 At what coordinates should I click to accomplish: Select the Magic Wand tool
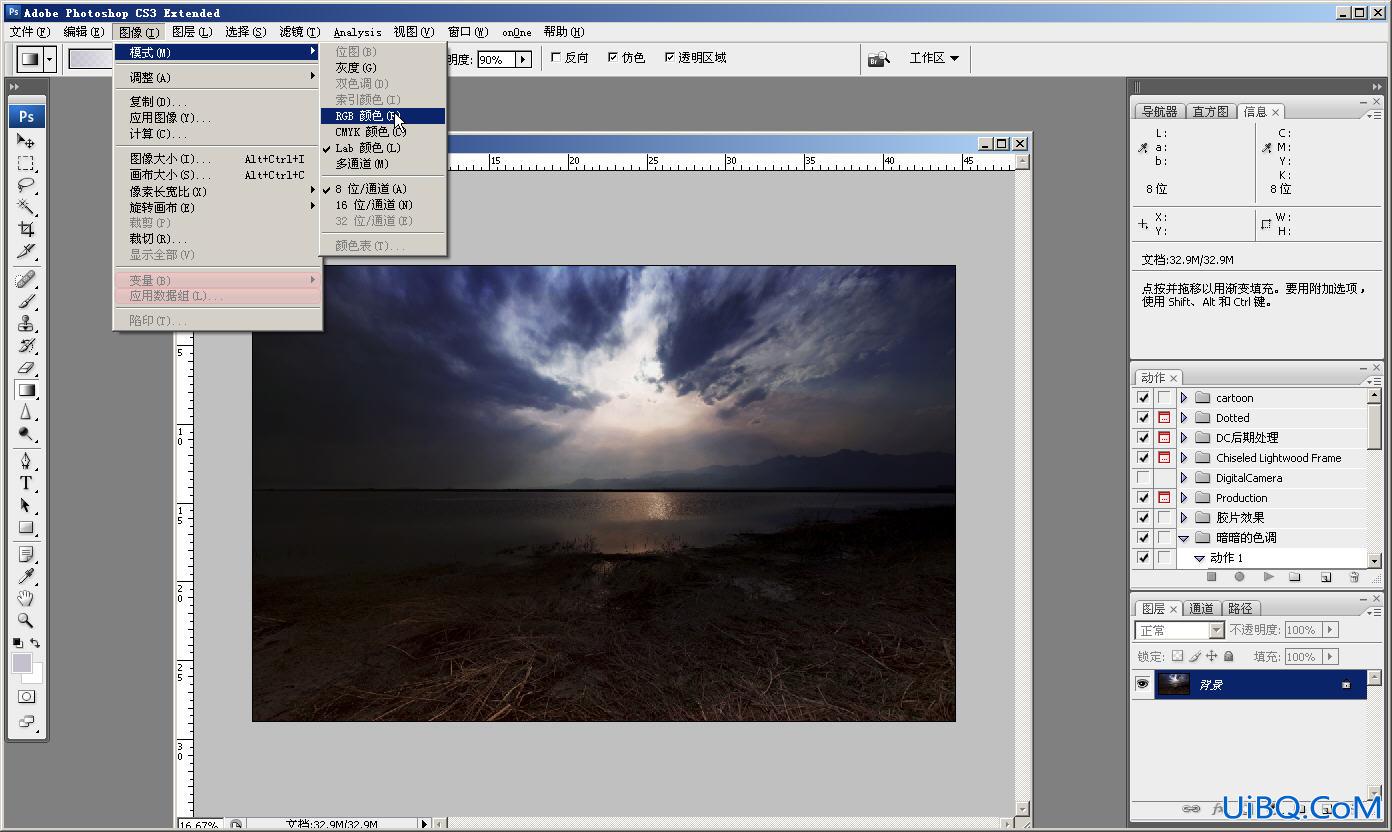point(26,207)
